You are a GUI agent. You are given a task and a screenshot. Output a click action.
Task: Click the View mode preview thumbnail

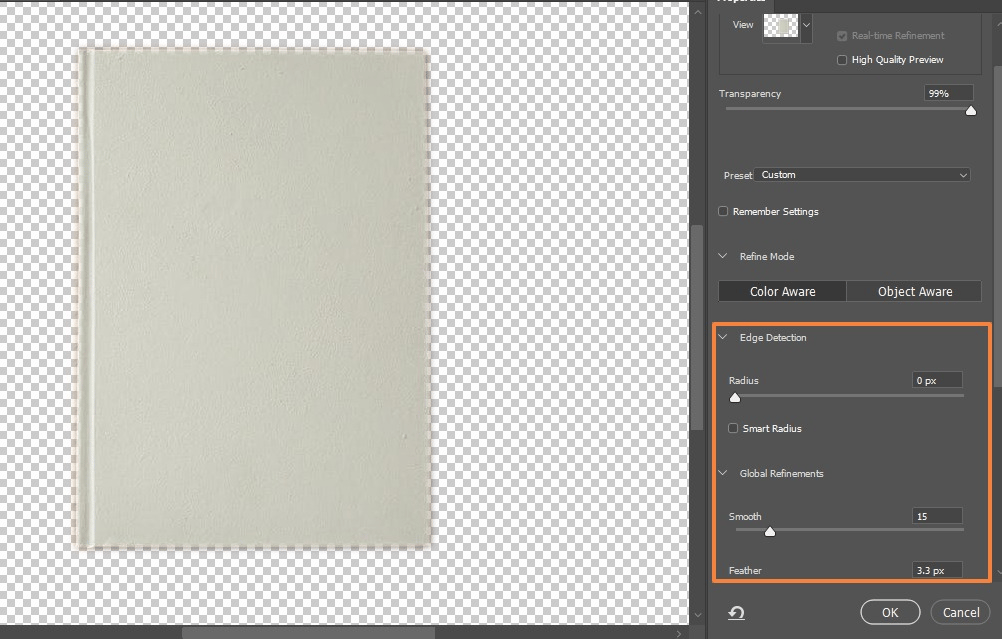point(781,28)
